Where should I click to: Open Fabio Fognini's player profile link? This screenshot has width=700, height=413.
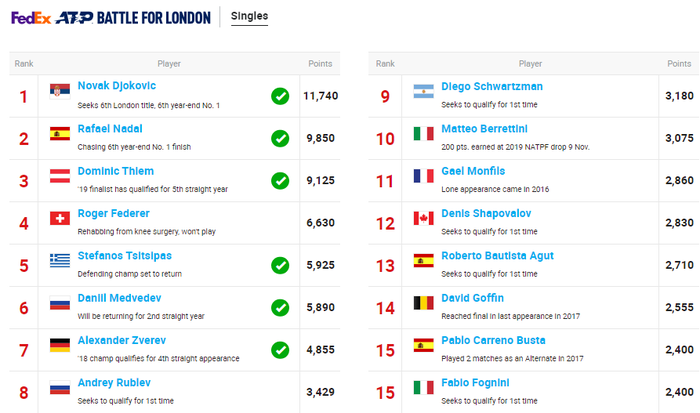click(475, 383)
